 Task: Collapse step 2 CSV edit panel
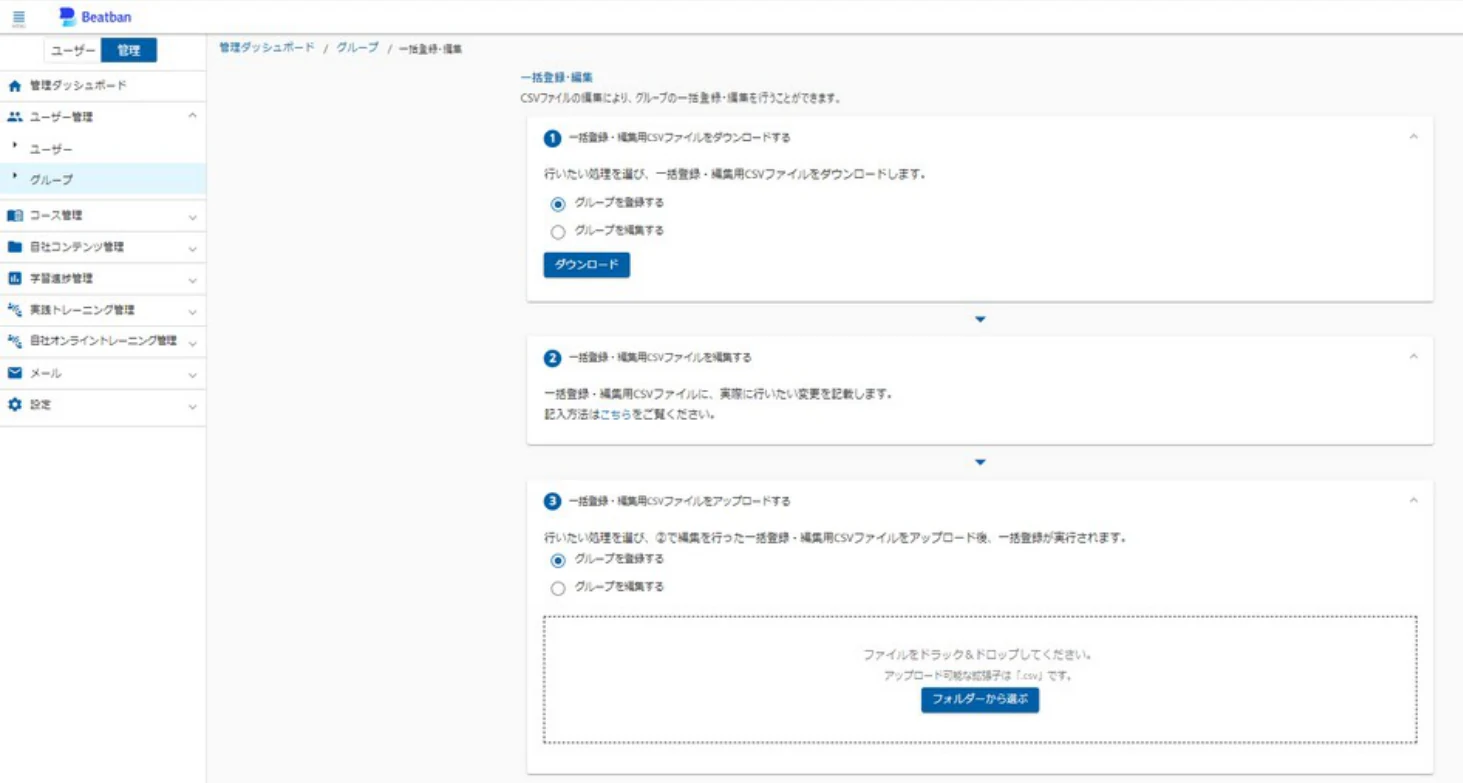1413,357
